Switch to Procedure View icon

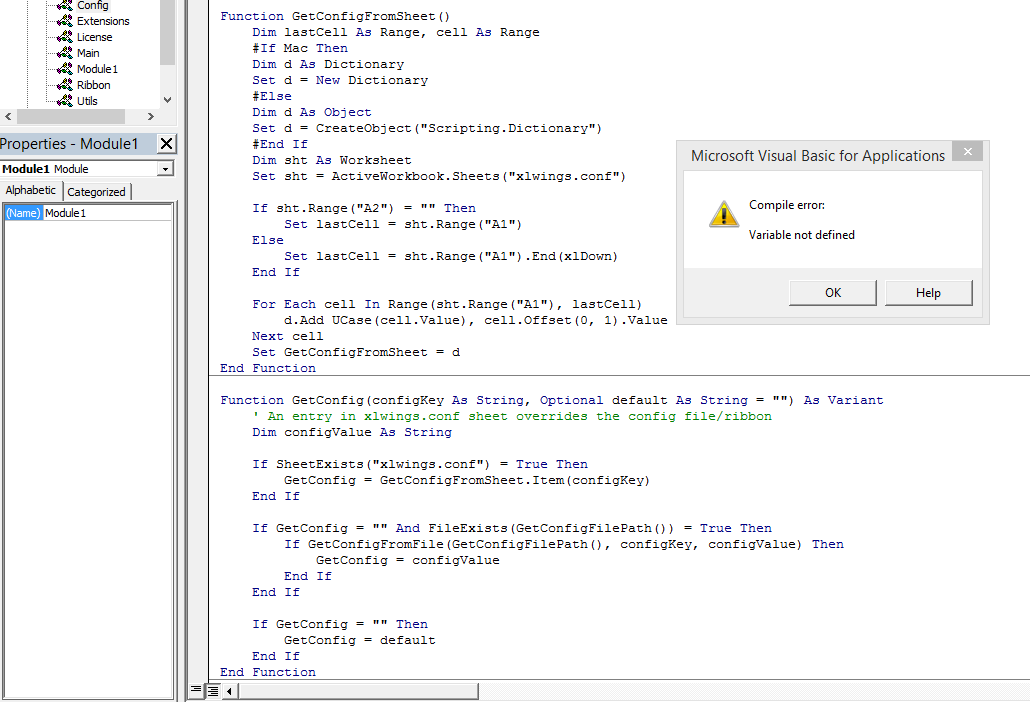(196, 690)
